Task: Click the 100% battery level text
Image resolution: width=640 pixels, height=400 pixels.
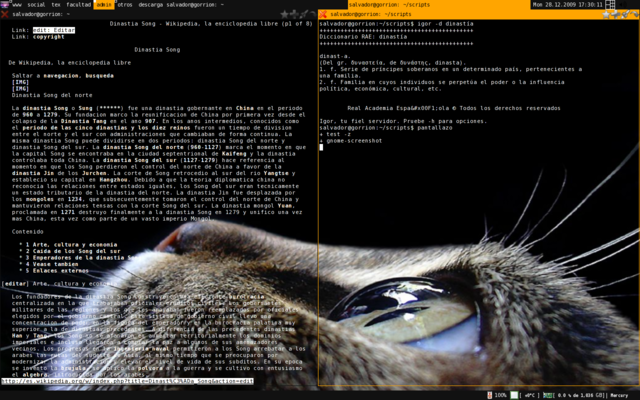Action: click(x=500, y=395)
